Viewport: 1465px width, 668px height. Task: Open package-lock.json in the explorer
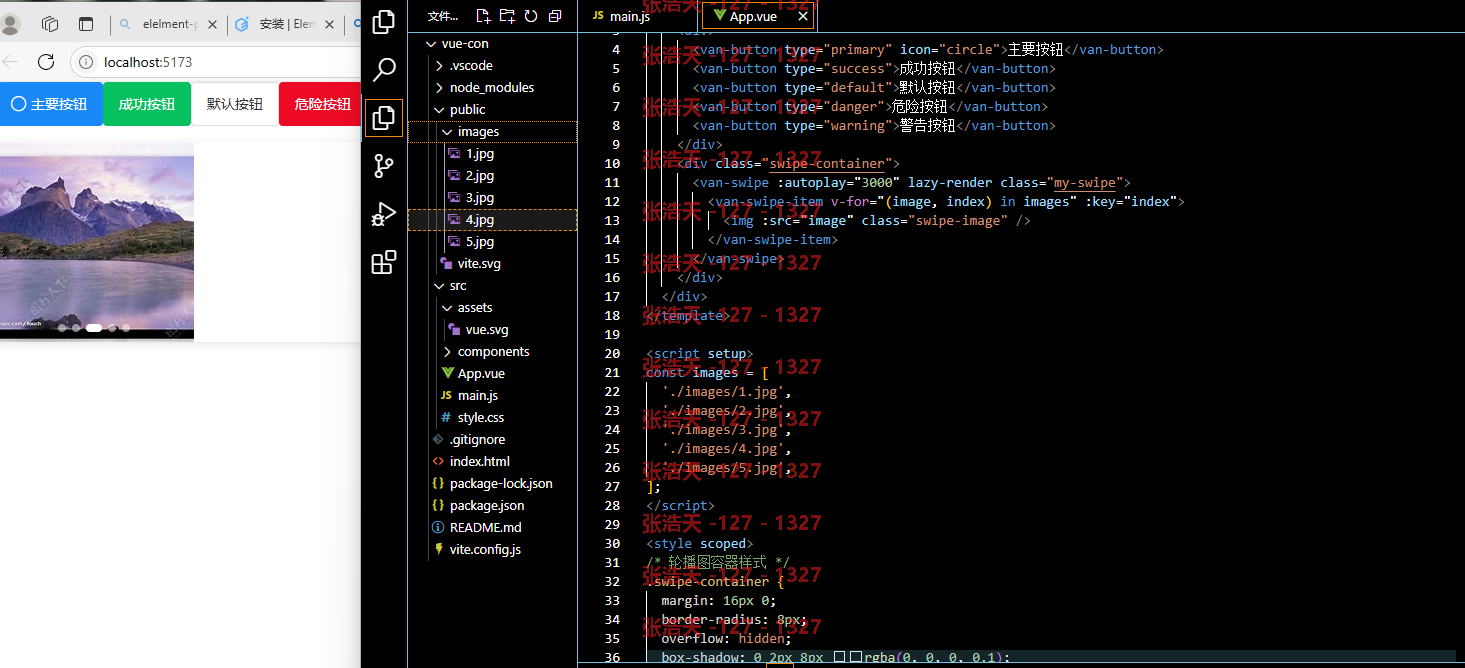pos(501,484)
